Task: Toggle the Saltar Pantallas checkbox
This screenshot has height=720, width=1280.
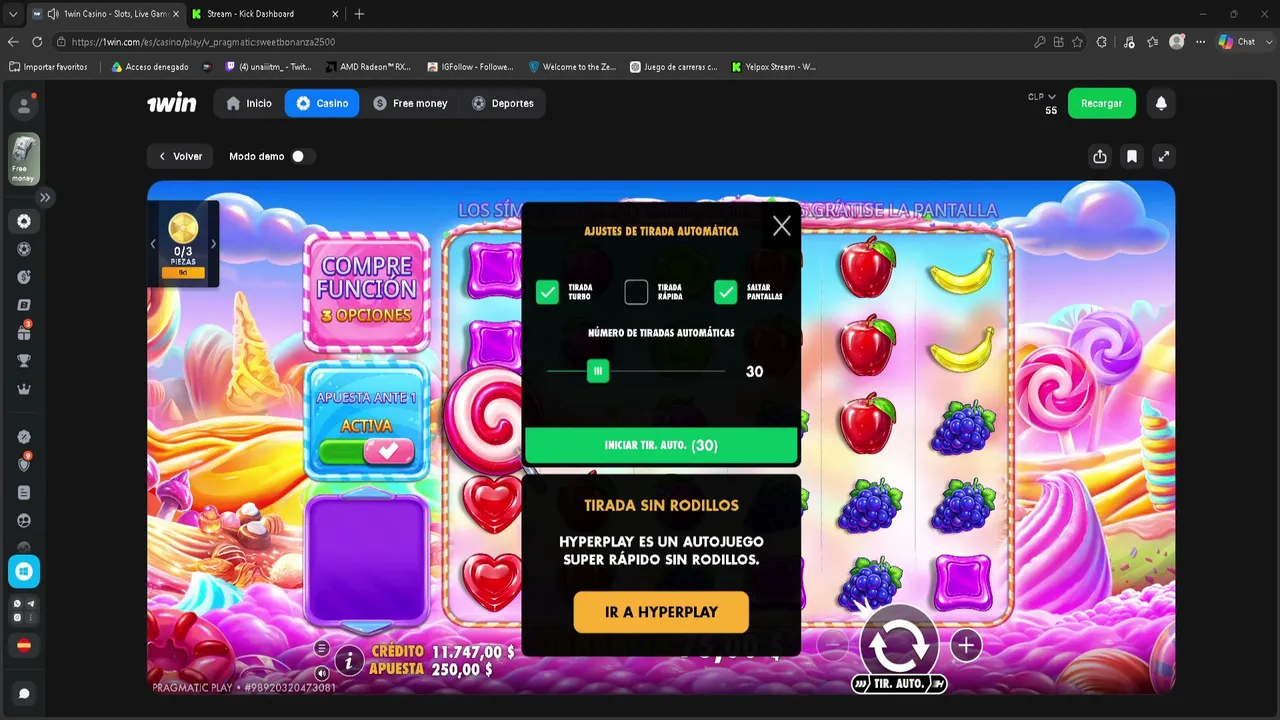Action: point(726,292)
